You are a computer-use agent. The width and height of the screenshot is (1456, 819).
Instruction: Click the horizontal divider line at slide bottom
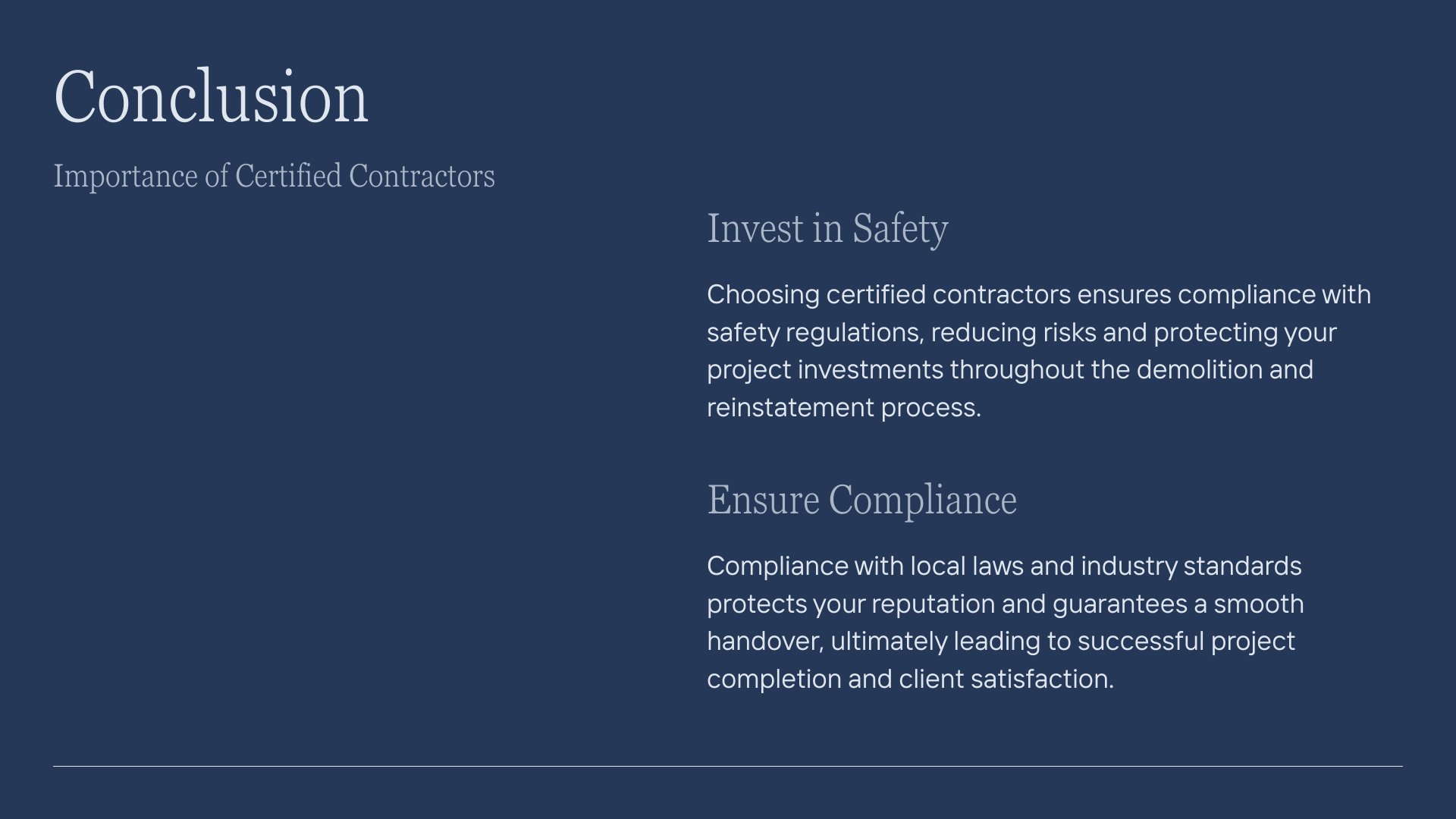click(x=728, y=766)
